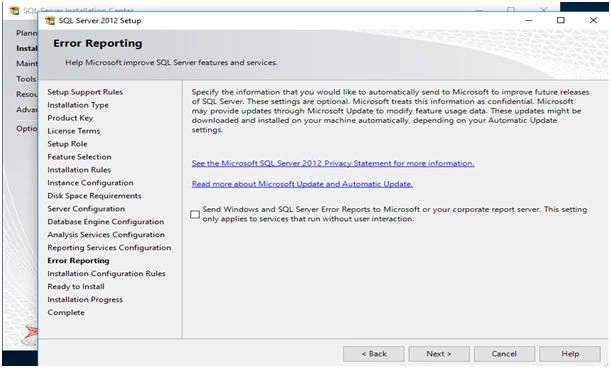The width and height of the screenshot is (611, 368).
Task: Select Disk Space Requirements step
Action: [x=94, y=196]
